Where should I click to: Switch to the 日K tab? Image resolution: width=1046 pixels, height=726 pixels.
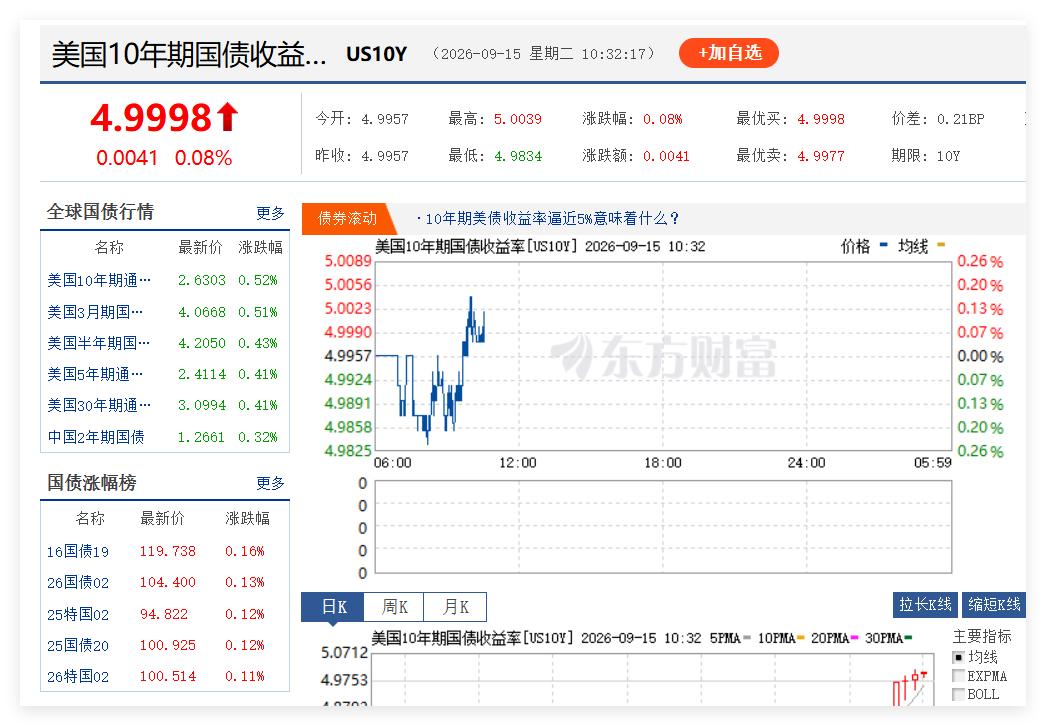(334, 607)
